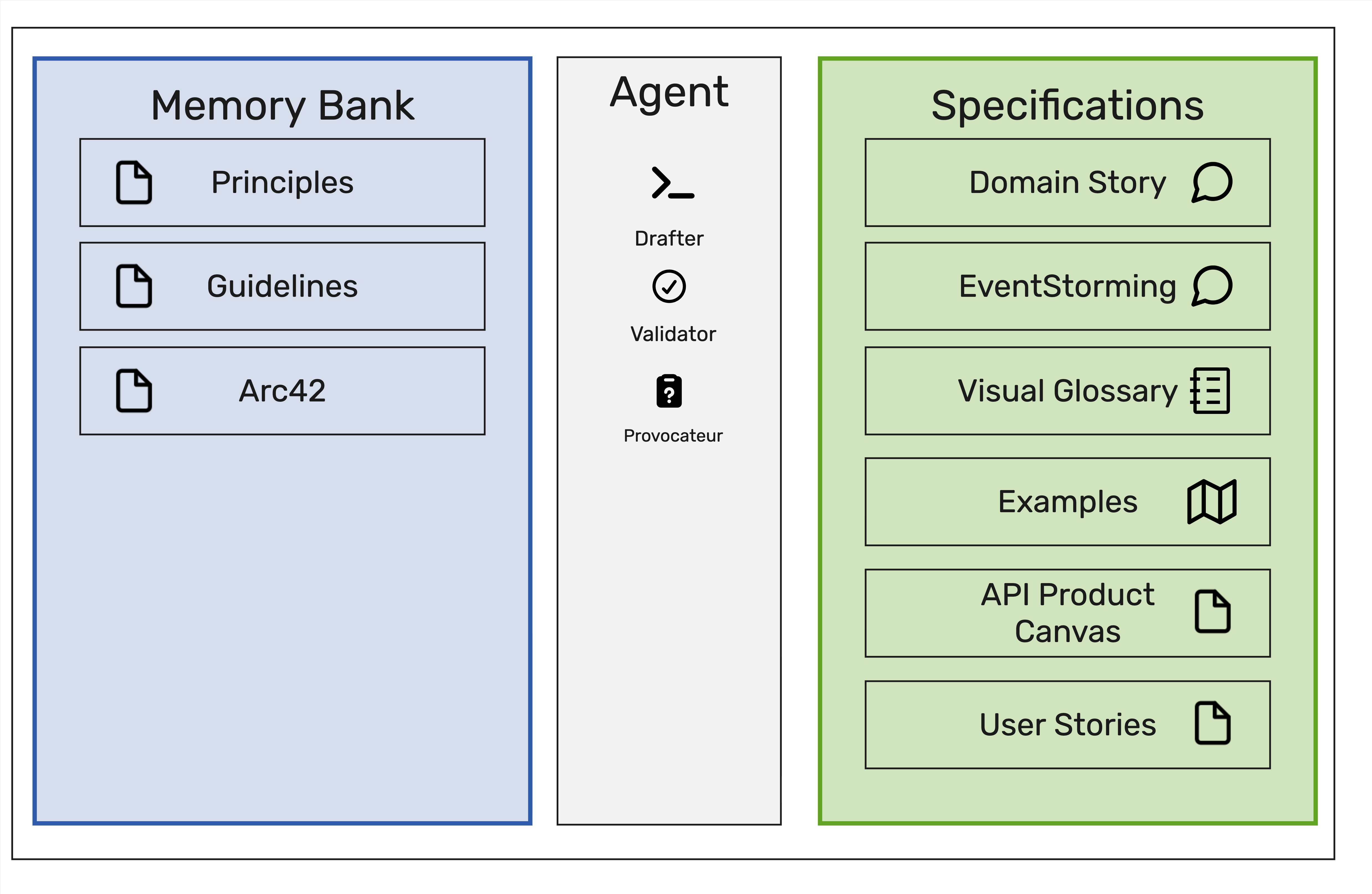The height and width of the screenshot is (894, 1372).
Task: Click the file icon beside Guidelines
Action: (x=134, y=286)
